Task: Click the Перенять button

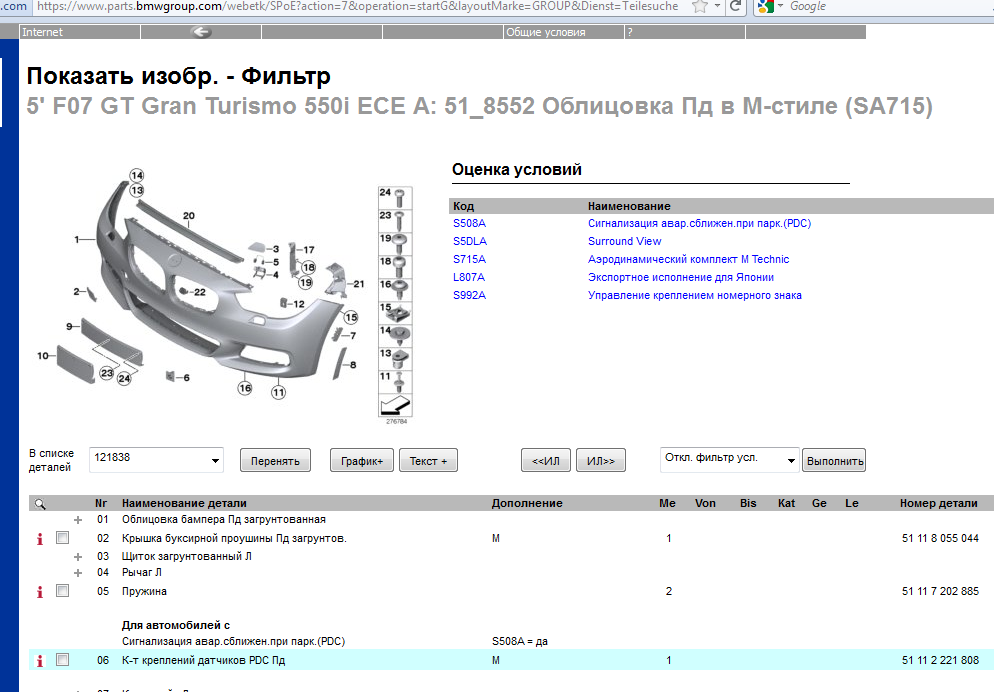Action: [275, 461]
